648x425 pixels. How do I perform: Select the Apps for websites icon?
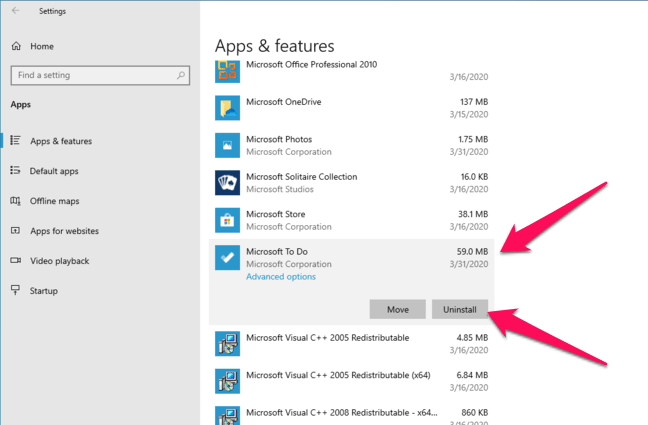pos(15,231)
